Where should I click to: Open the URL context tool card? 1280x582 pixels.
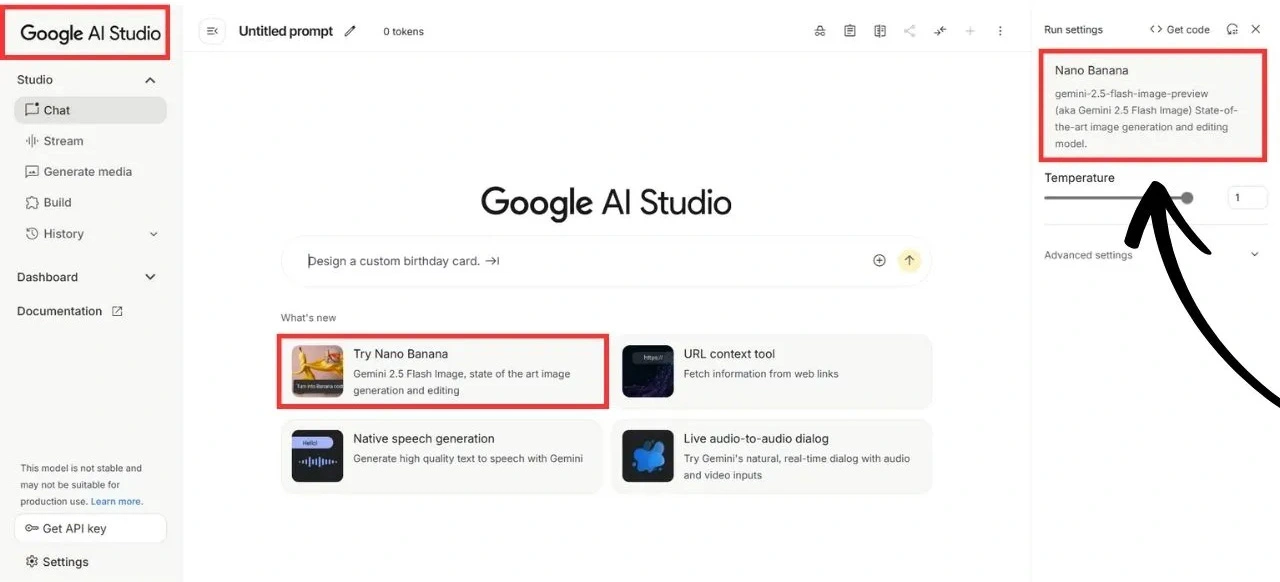(772, 372)
